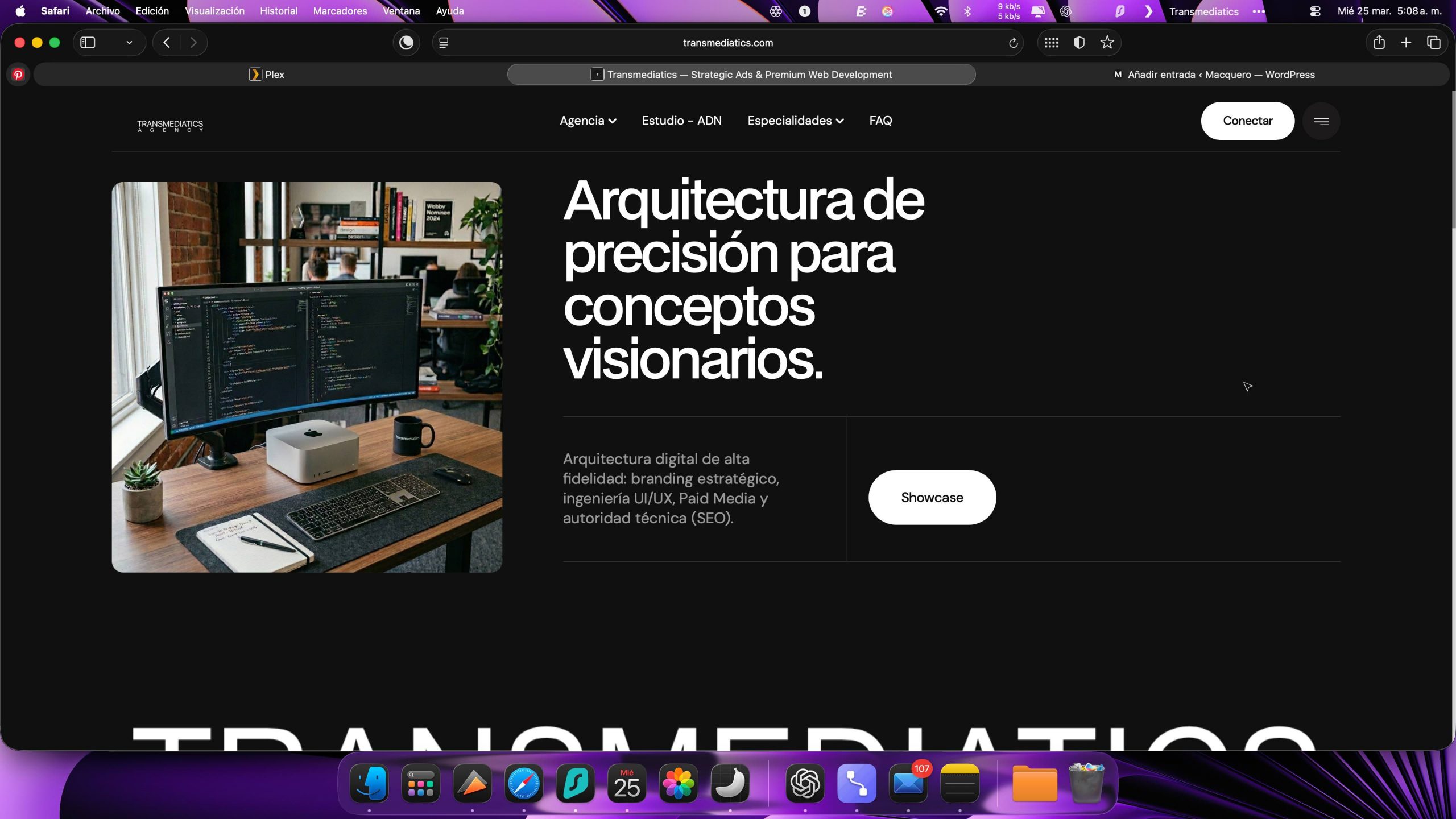Go back using the back arrow
This screenshot has height=819, width=1456.
[x=167, y=43]
